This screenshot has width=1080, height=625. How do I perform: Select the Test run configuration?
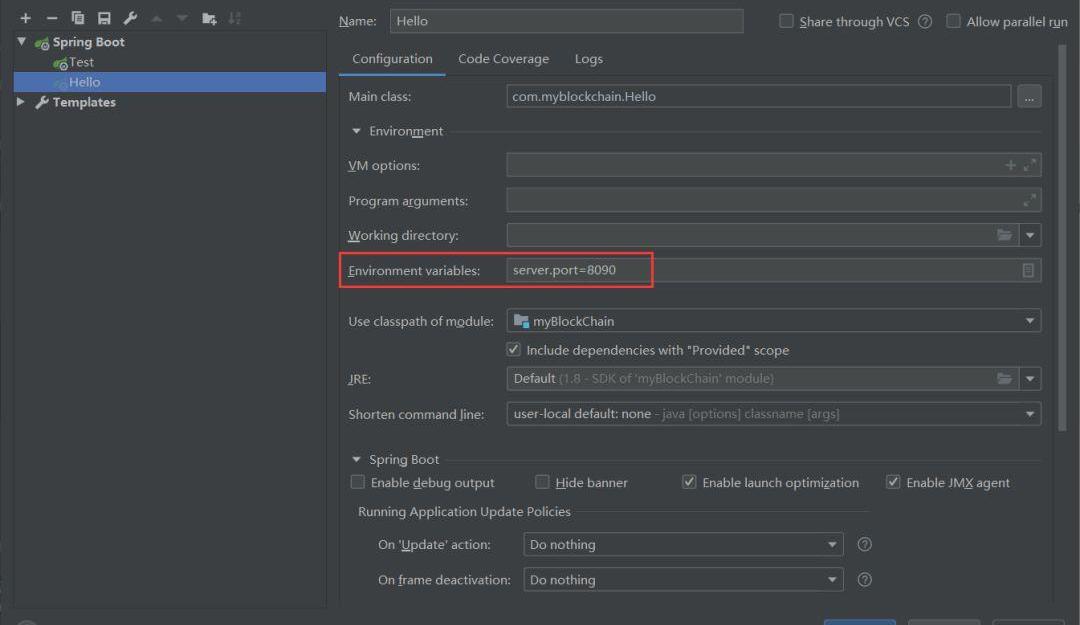click(x=80, y=62)
